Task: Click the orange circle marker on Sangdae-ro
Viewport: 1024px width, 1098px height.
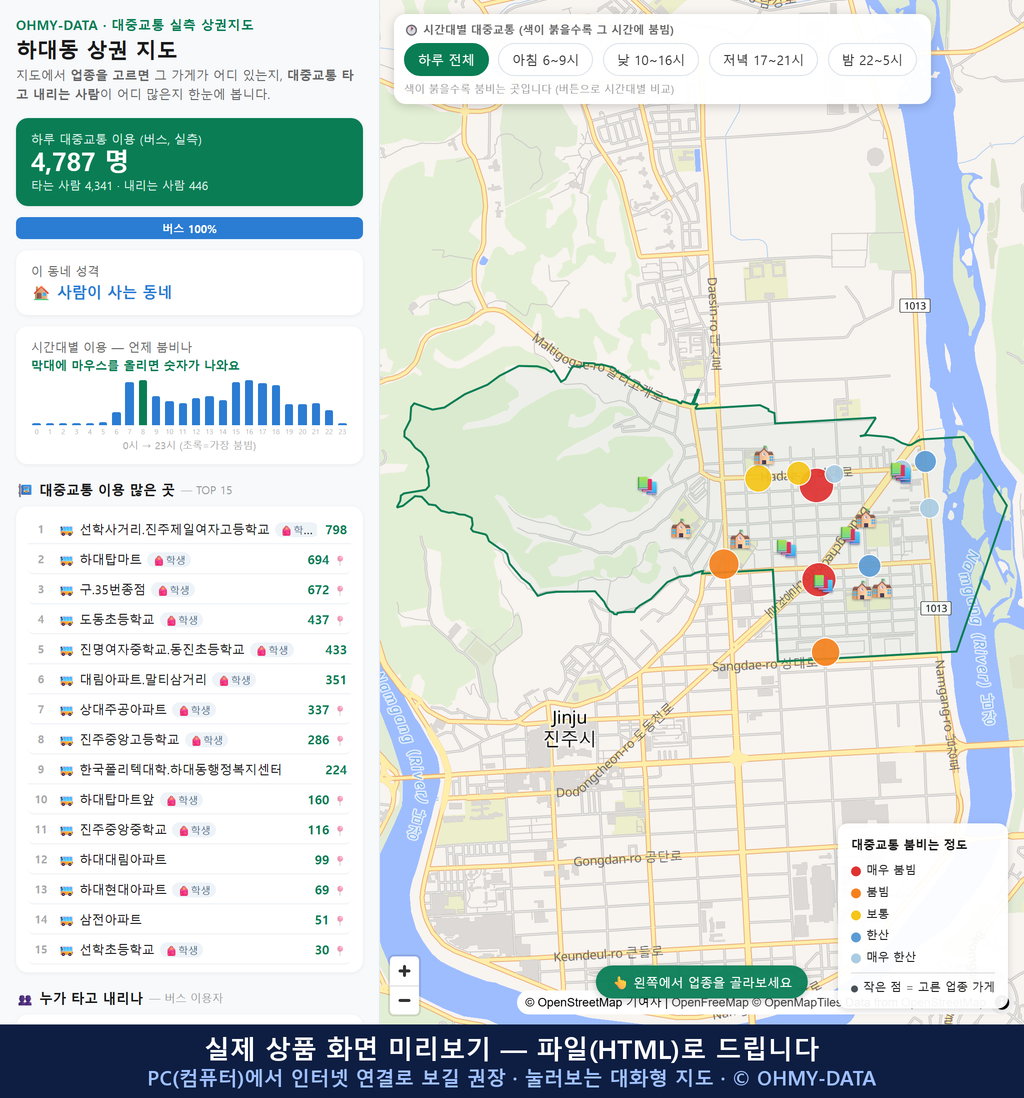Action: [x=826, y=652]
